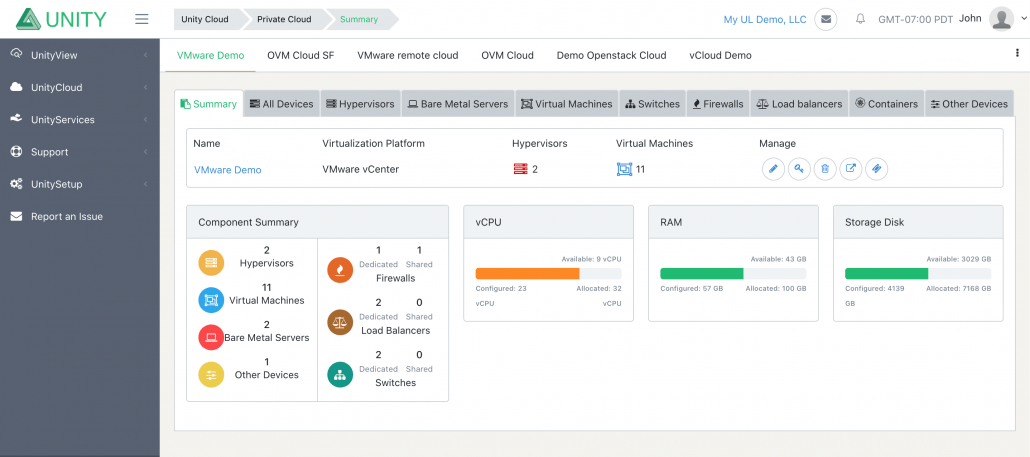
Task: Click the key credentials icon in Manage
Action: click(799, 169)
